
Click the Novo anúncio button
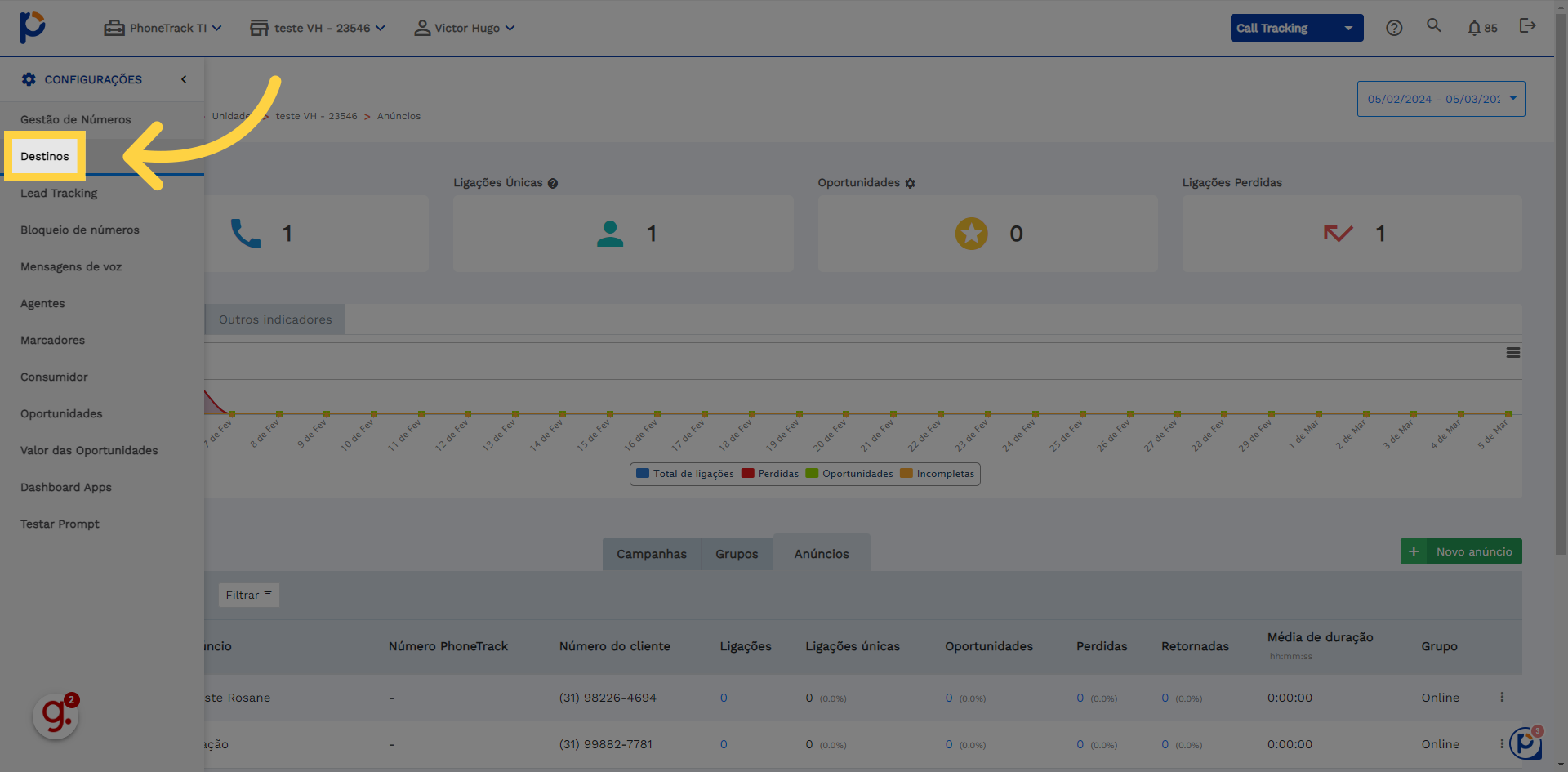[x=1461, y=551]
